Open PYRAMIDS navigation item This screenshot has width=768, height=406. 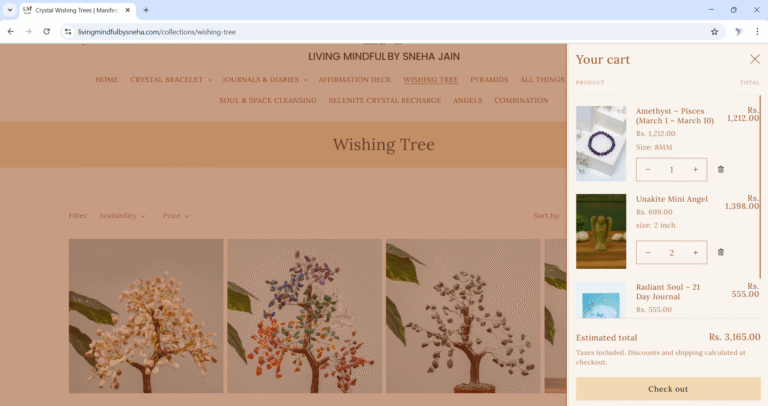[489, 79]
